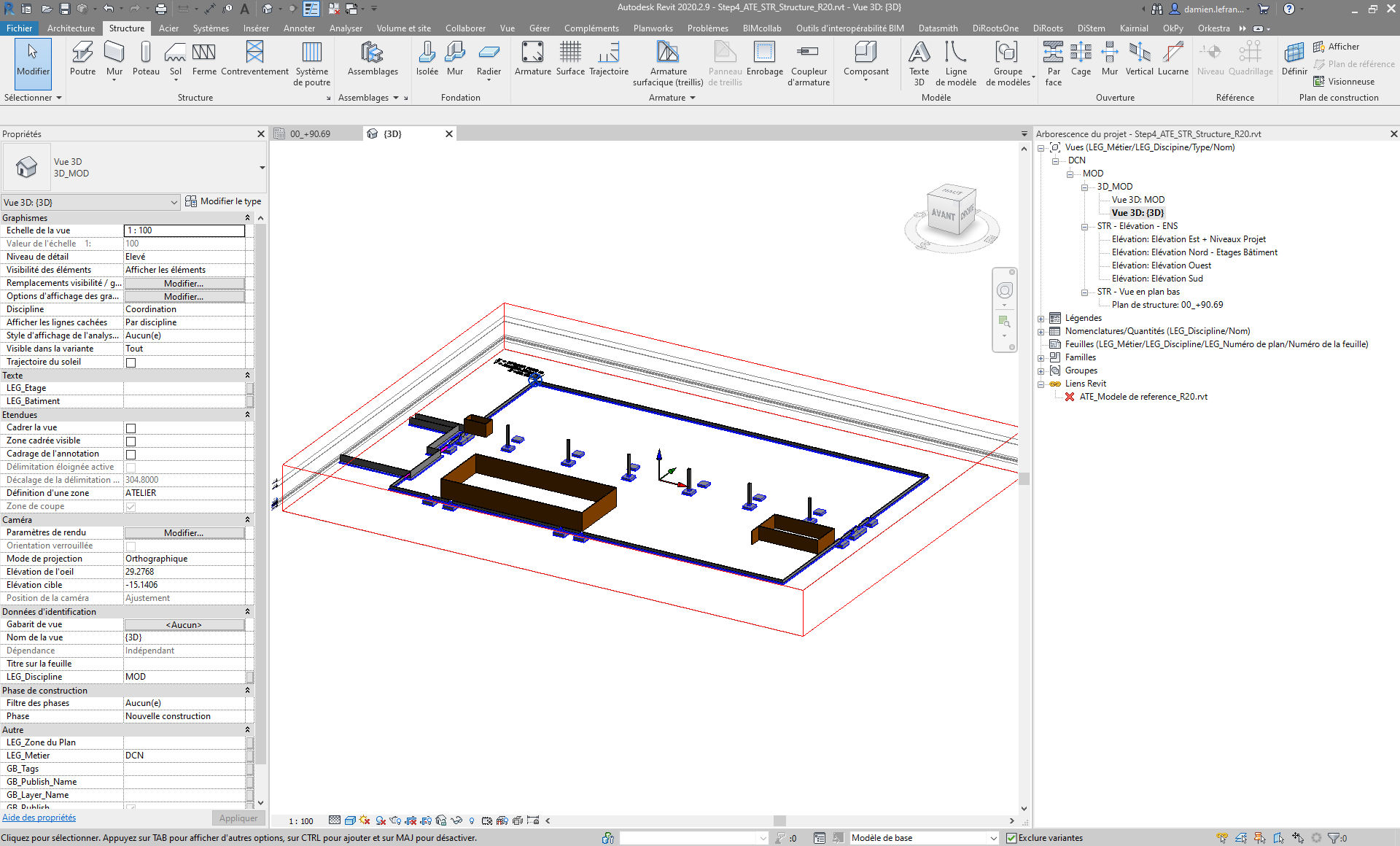
Task: Open Aide des propriétés link
Action: tap(39, 818)
